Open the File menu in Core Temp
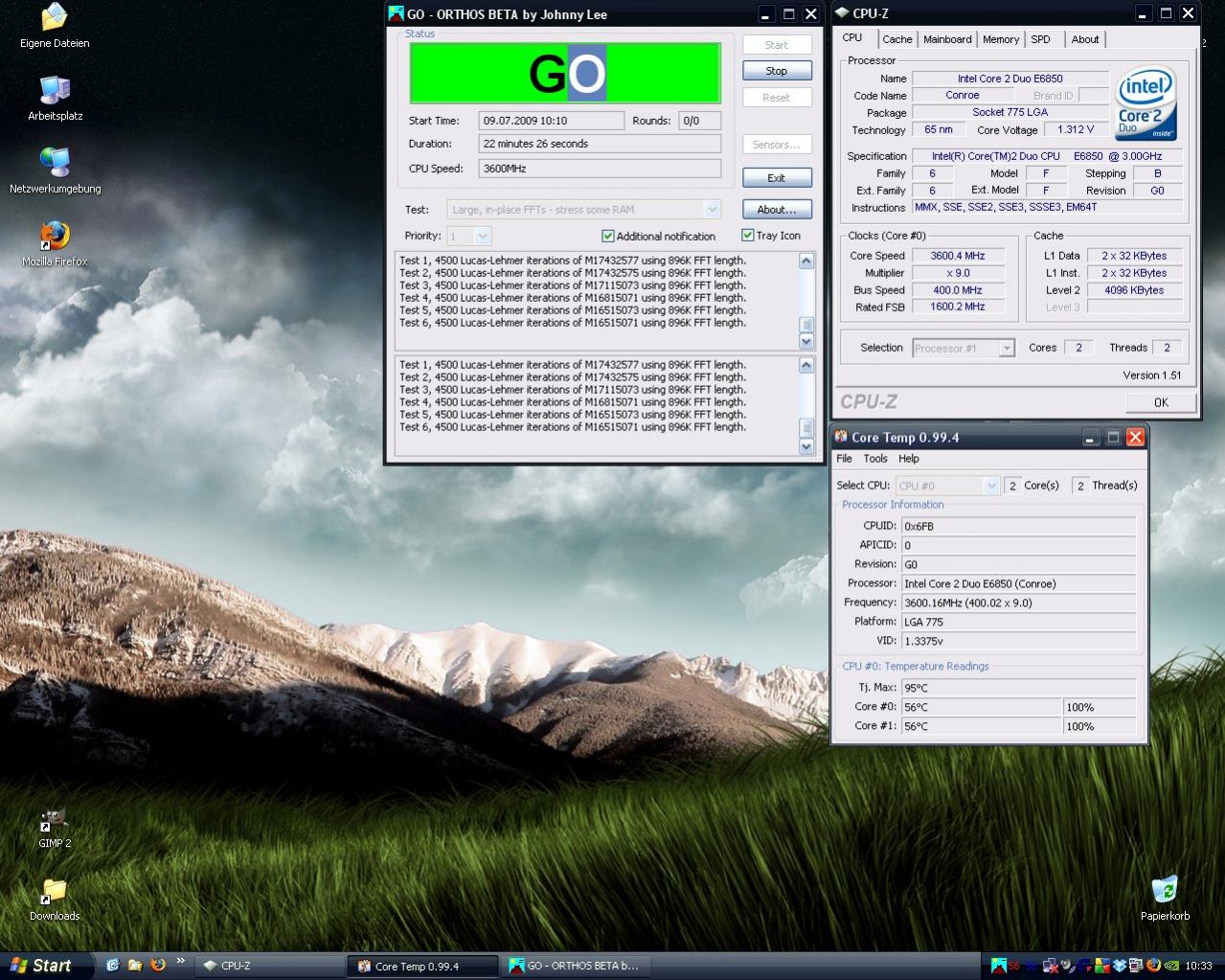The width and height of the screenshot is (1225, 980). (x=844, y=459)
